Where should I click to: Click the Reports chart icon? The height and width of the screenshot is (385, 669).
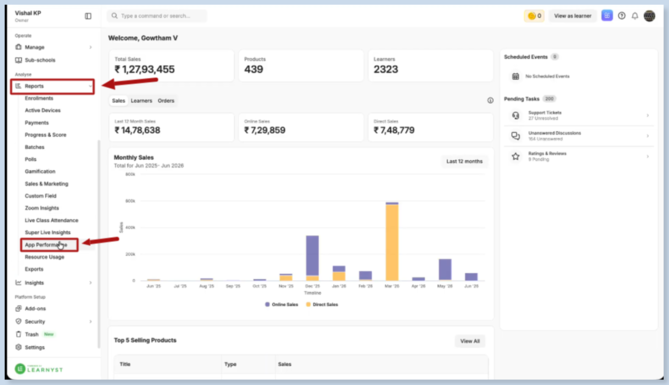(x=18, y=86)
